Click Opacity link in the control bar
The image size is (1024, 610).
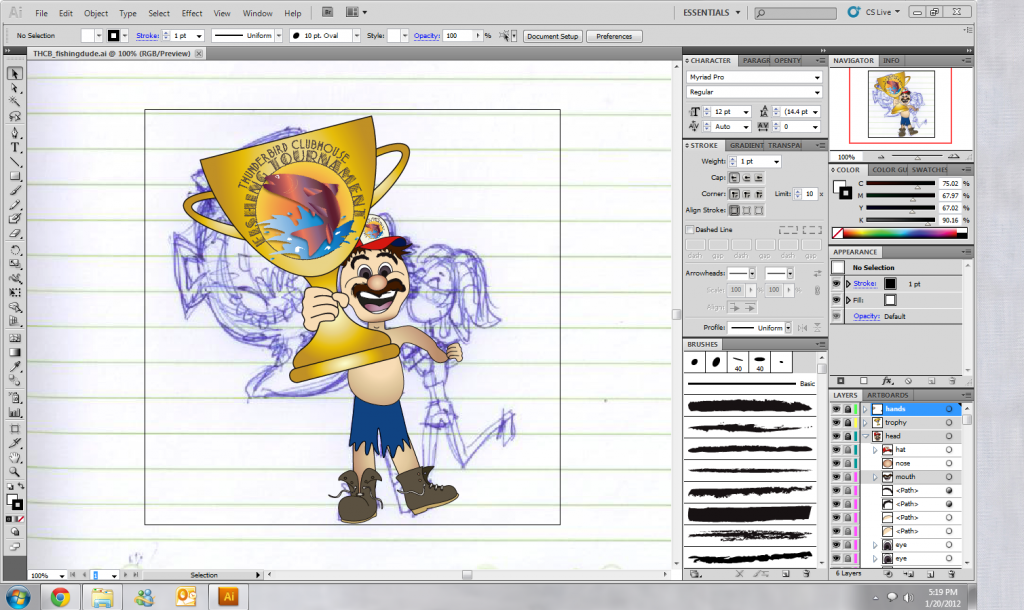coord(426,36)
